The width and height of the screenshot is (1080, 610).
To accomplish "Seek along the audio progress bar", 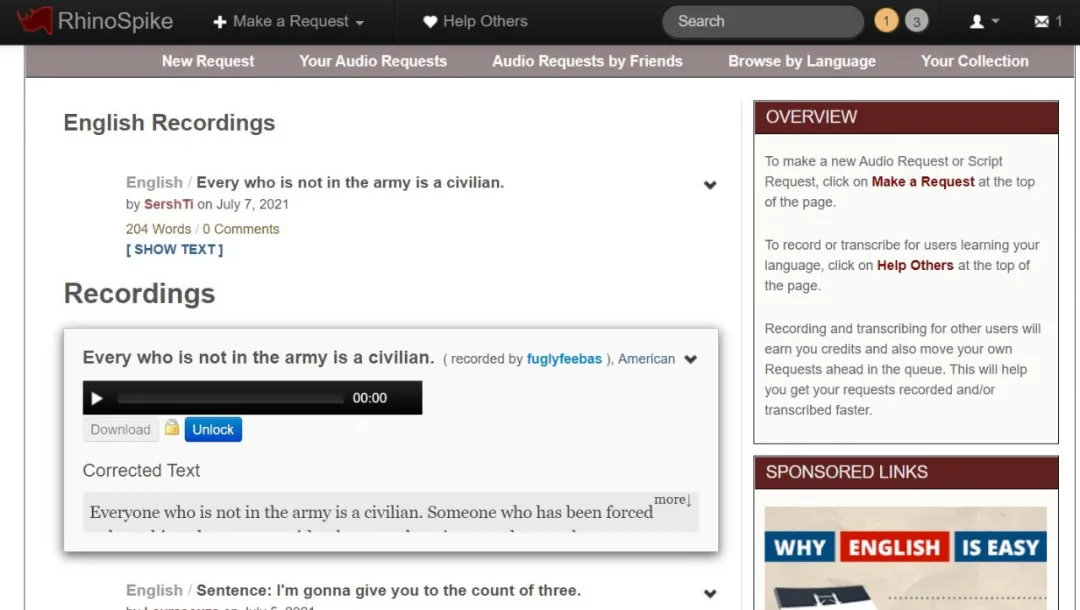I will pyautogui.click(x=230, y=398).
